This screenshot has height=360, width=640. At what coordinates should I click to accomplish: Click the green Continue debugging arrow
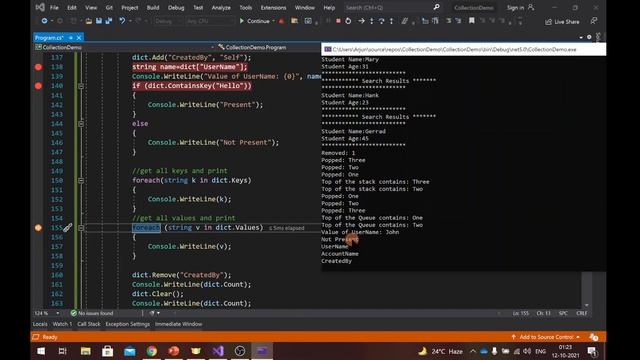242,21
